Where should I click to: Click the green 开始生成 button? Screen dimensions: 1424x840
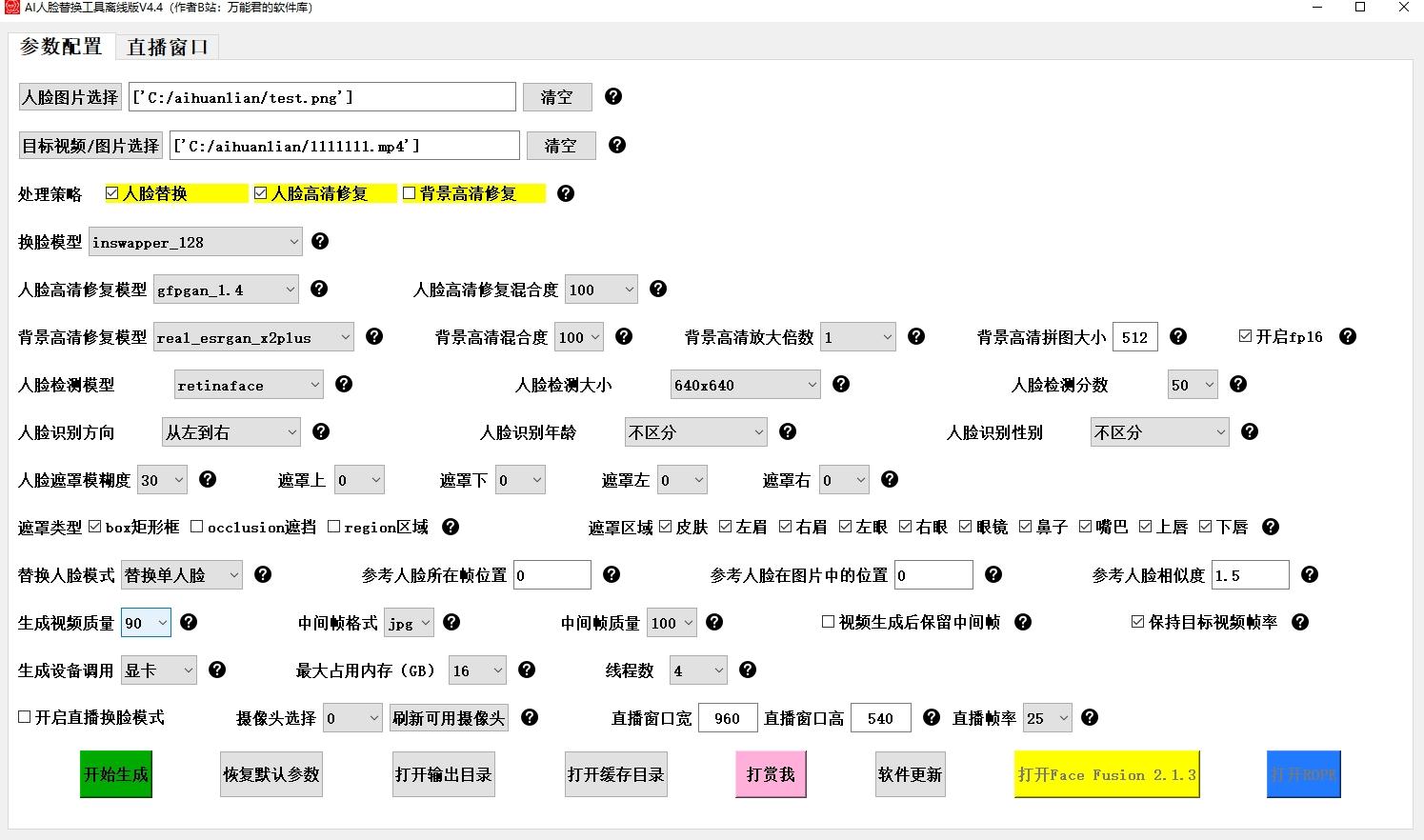pos(115,774)
